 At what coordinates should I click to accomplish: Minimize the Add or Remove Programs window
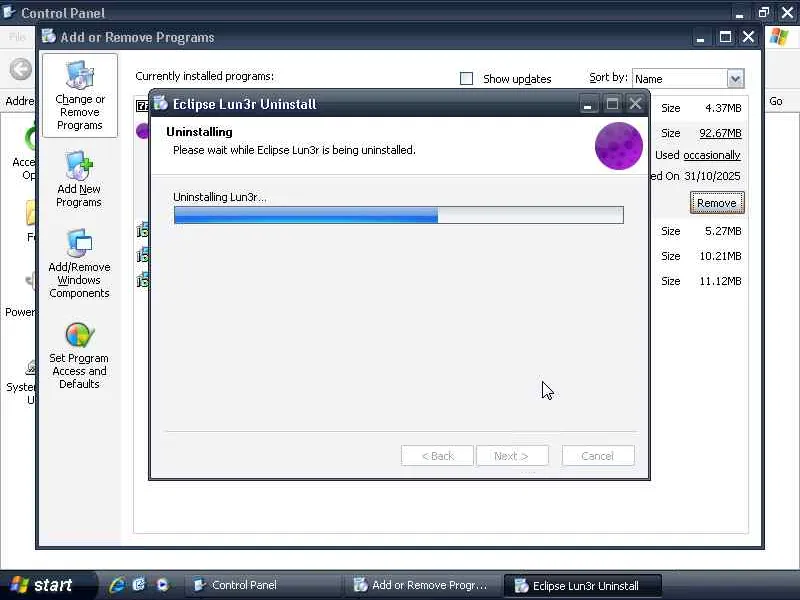(701, 37)
